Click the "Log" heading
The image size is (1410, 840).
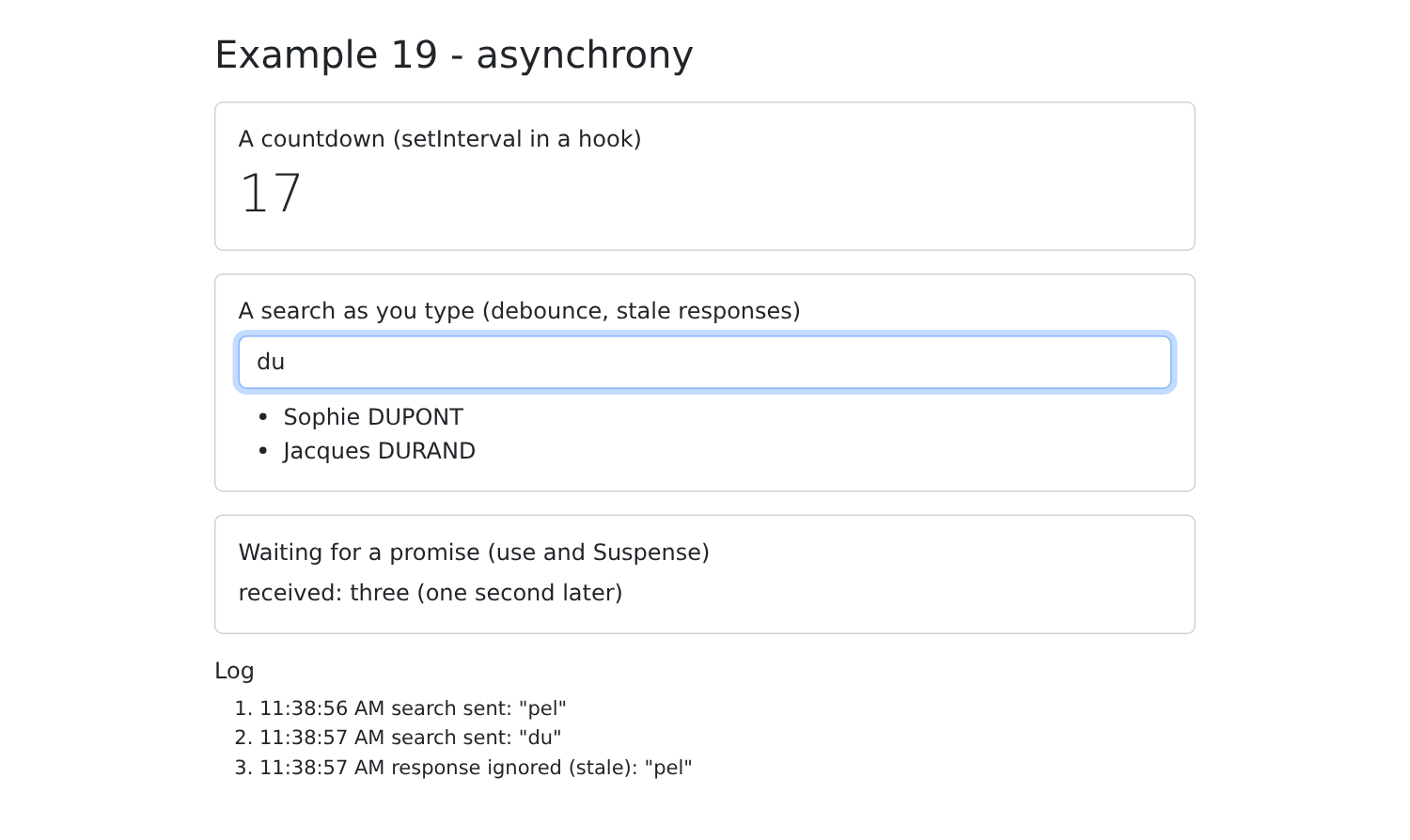234,671
